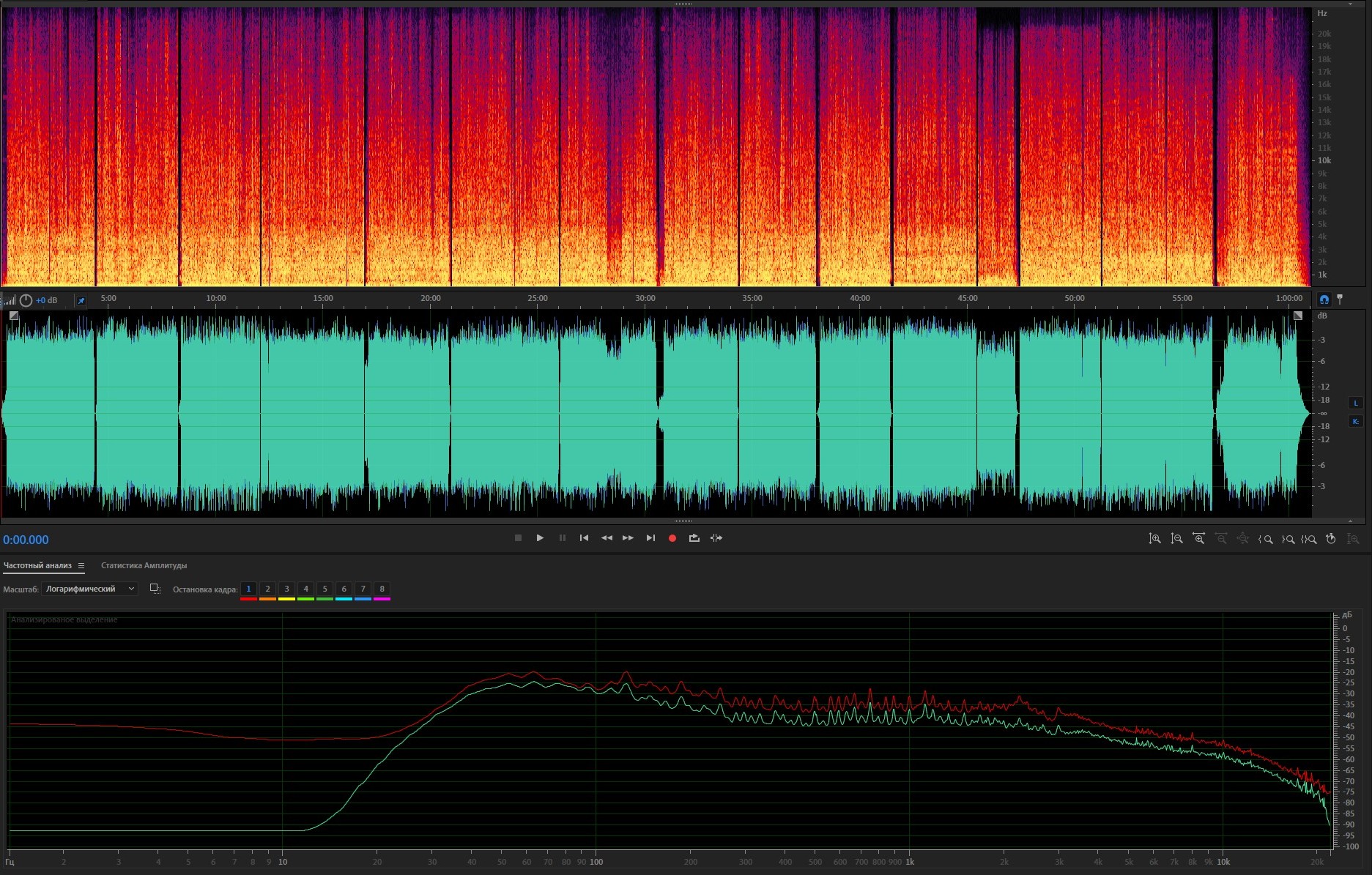The height and width of the screenshot is (875, 1372).
Task: Click hold frame button 8
Action: 382,589
